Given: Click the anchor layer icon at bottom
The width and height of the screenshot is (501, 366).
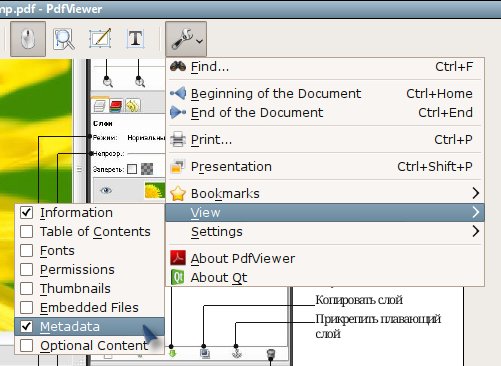Looking at the screenshot, I should click(237, 353).
